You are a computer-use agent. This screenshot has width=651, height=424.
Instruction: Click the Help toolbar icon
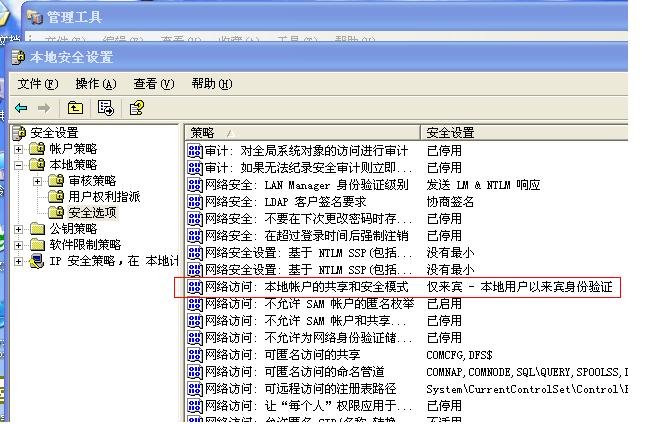pos(136,108)
